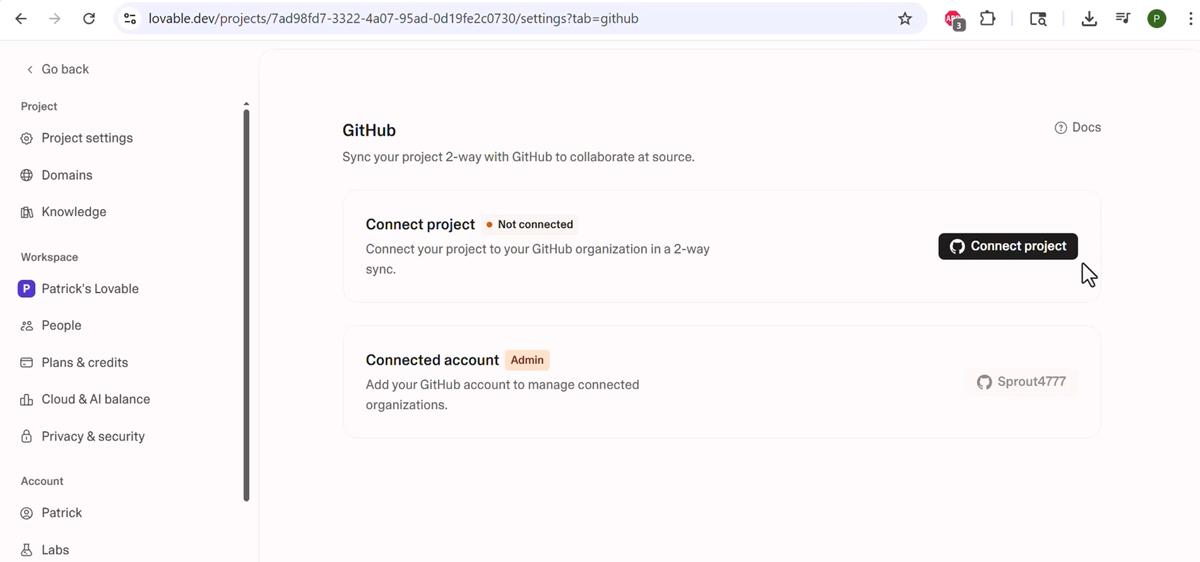1200x562 pixels.
Task: Click the tab search icon in toolbar
Action: point(1038,18)
